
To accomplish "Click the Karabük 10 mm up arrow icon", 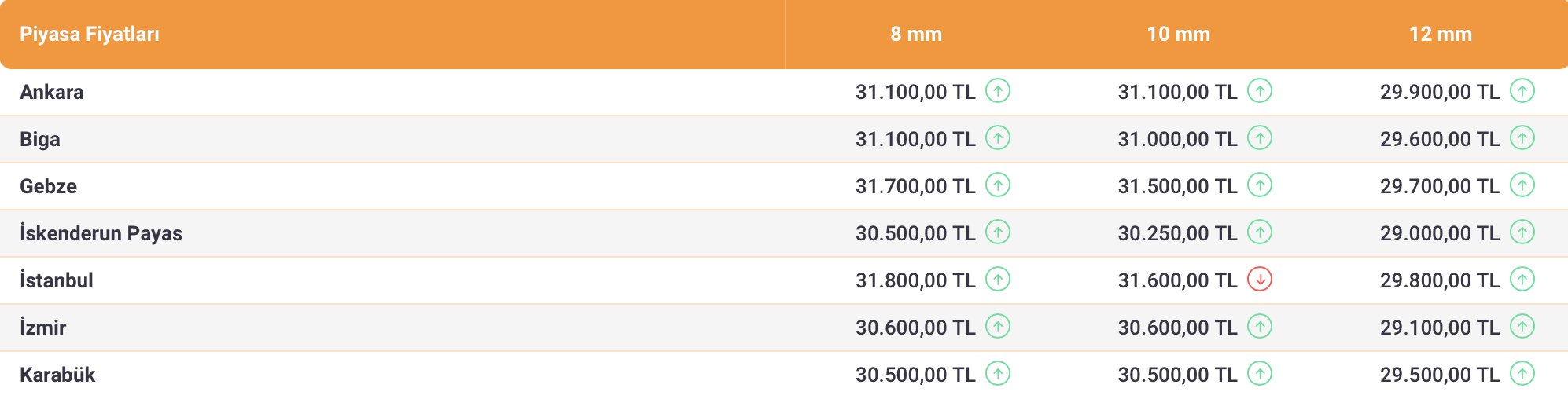I will click(x=1260, y=374).
